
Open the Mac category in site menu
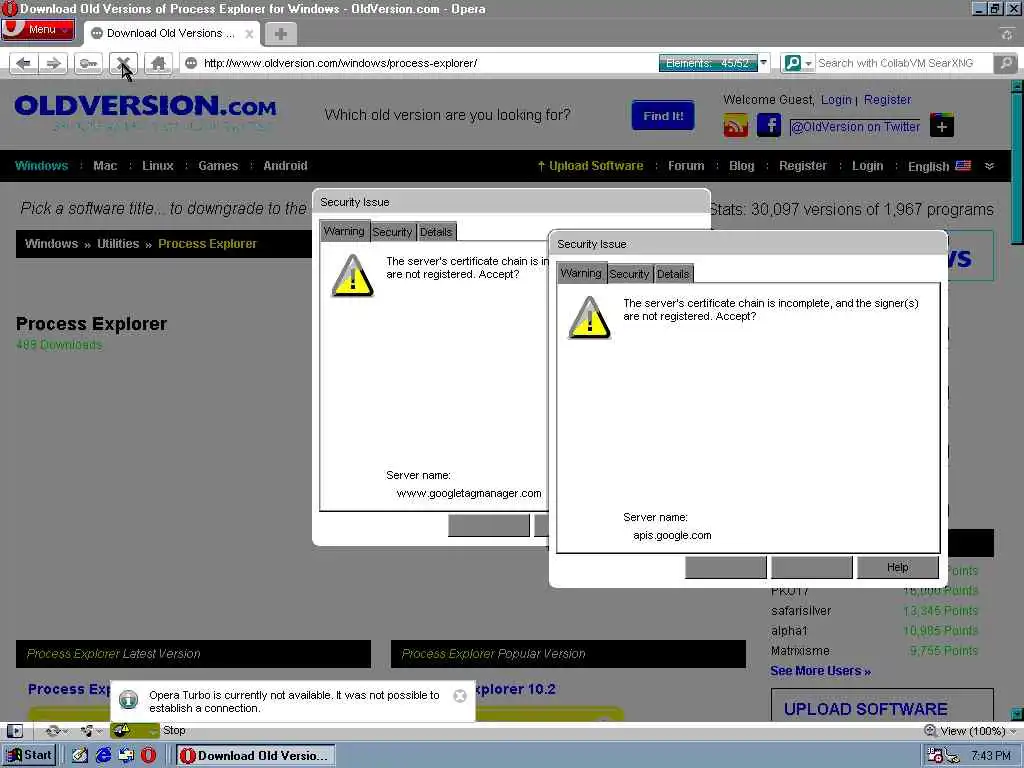(x=105, y=166)
